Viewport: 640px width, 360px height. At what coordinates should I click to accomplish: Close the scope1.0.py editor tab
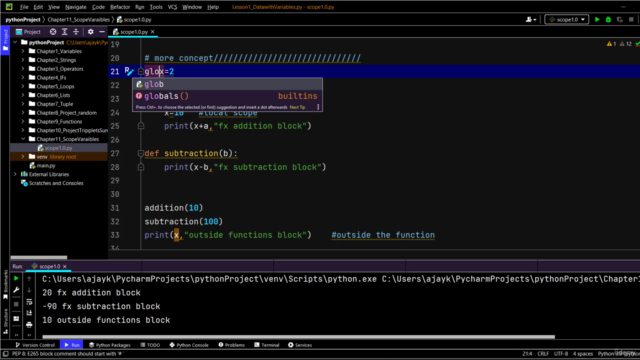[153, 31]
